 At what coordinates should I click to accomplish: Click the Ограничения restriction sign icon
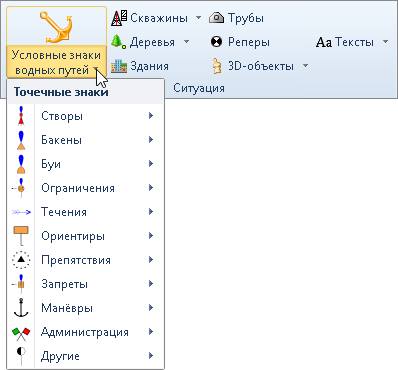[19, 188]
